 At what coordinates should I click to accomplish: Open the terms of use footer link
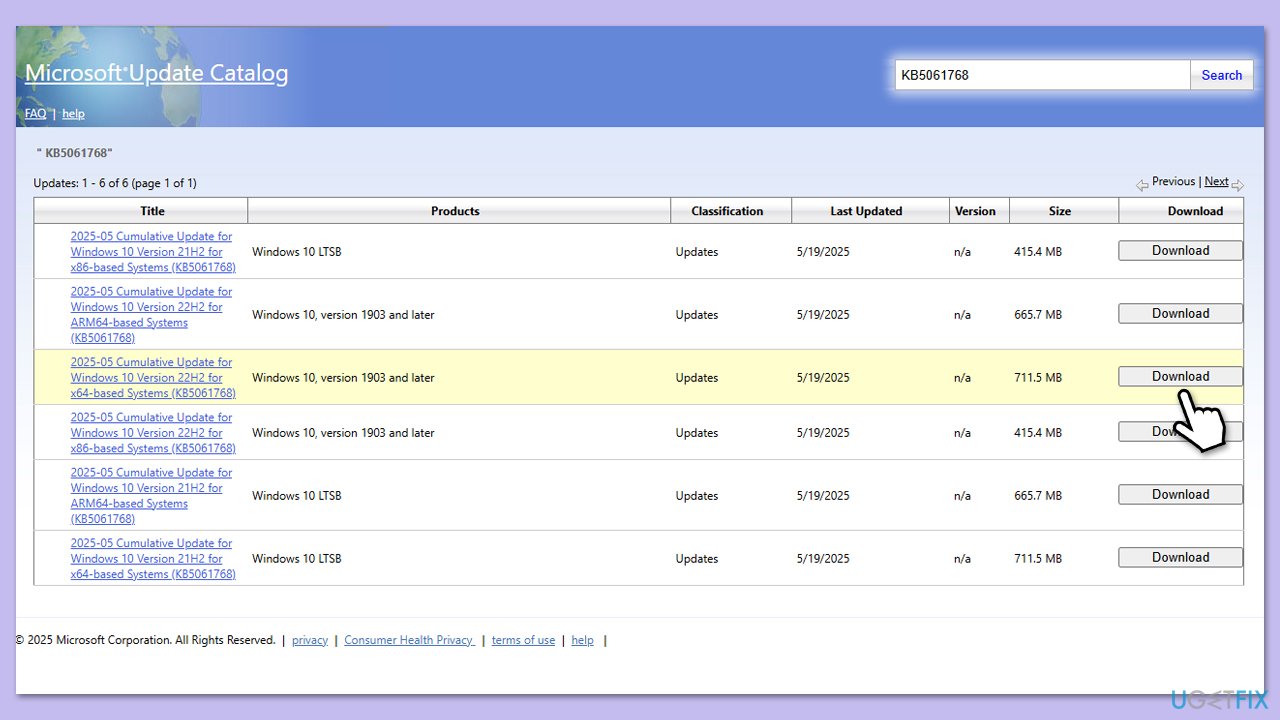(523, 640)
